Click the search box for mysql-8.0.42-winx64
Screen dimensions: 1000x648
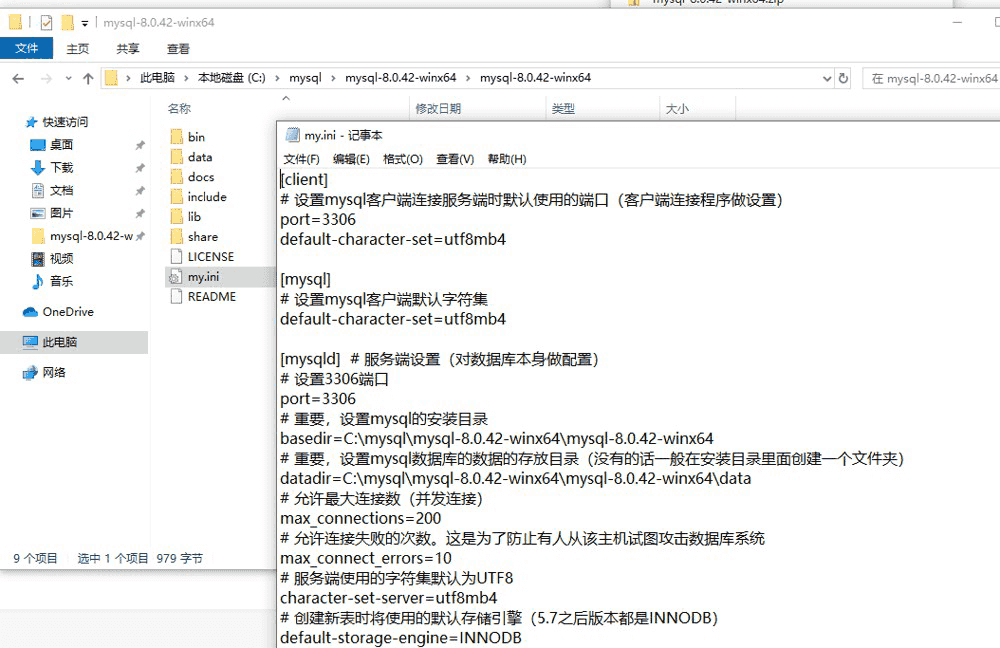[931, 78]
